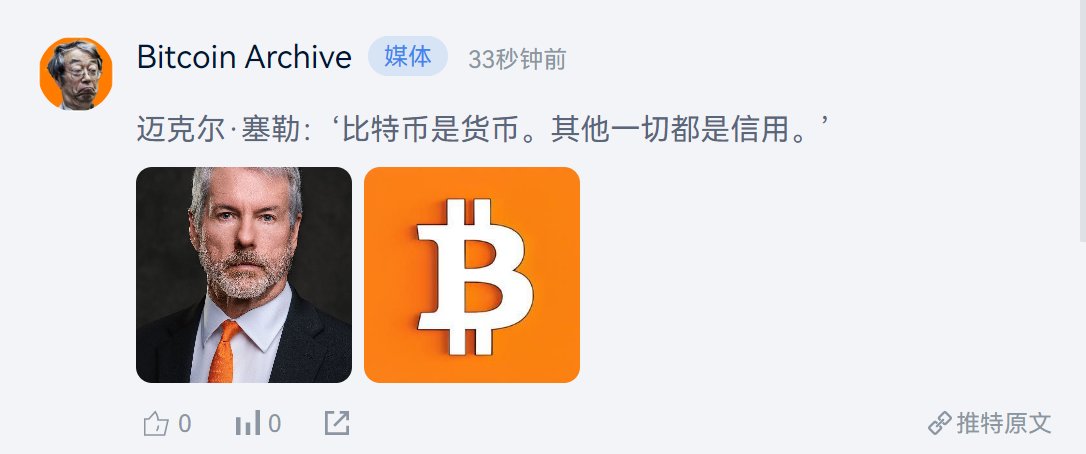This screenshot has height=454, width=1086.
Task: Click the view count beside chart icon
Action: 275,424
